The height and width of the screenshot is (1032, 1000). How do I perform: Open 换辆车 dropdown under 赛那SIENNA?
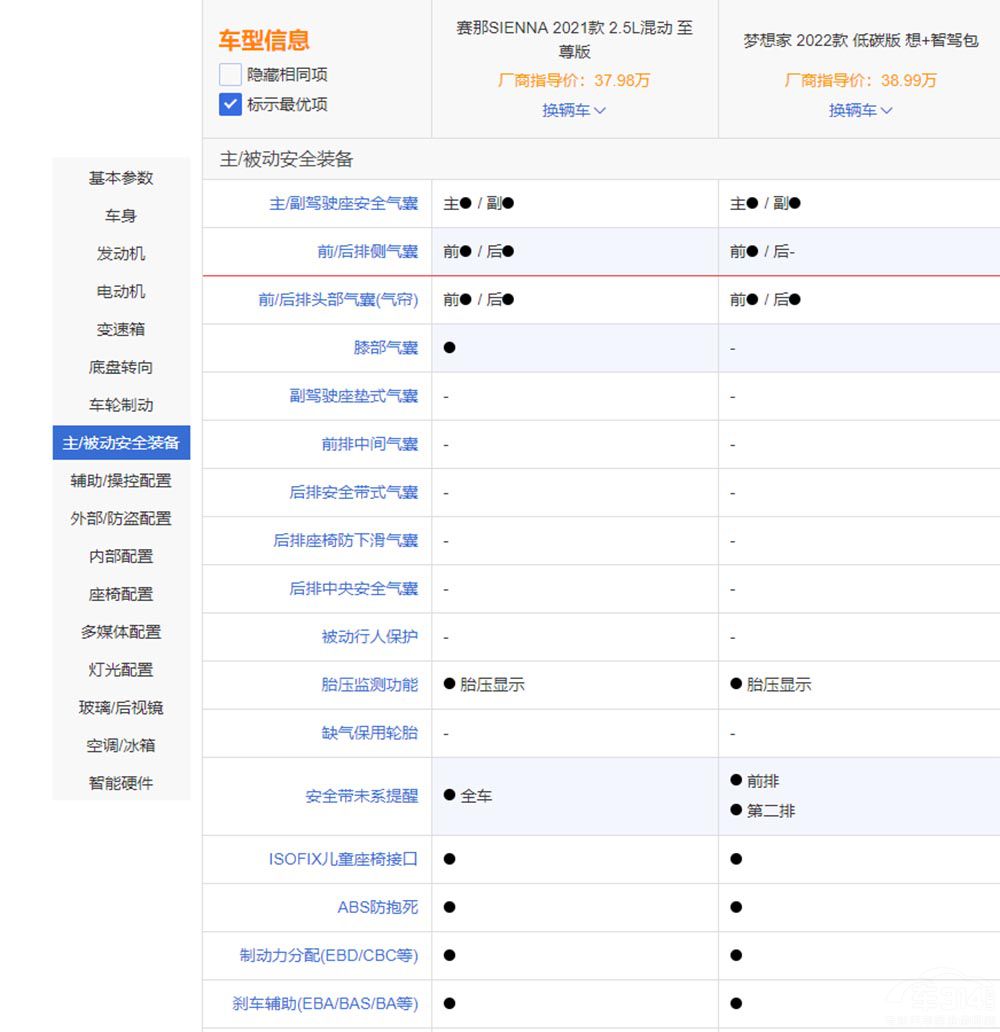pyautogui.click(x=573, y=110)
